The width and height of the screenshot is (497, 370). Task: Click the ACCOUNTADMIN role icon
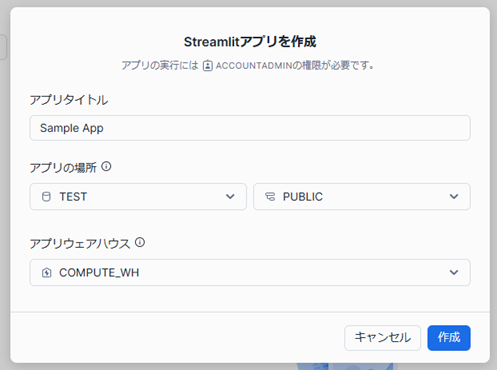coord(207,65)
